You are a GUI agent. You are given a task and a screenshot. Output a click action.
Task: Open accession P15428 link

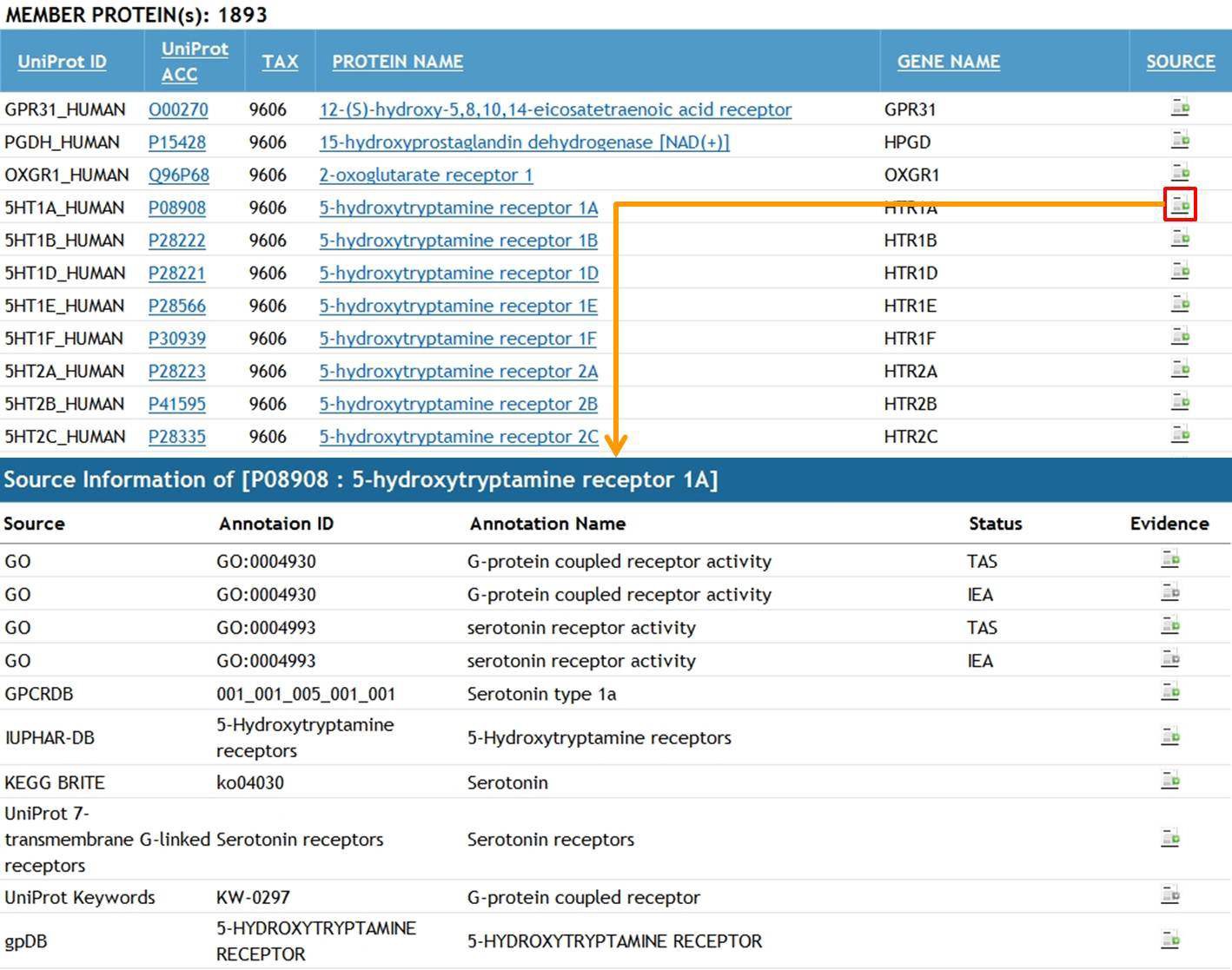click(x=177, y=142)
